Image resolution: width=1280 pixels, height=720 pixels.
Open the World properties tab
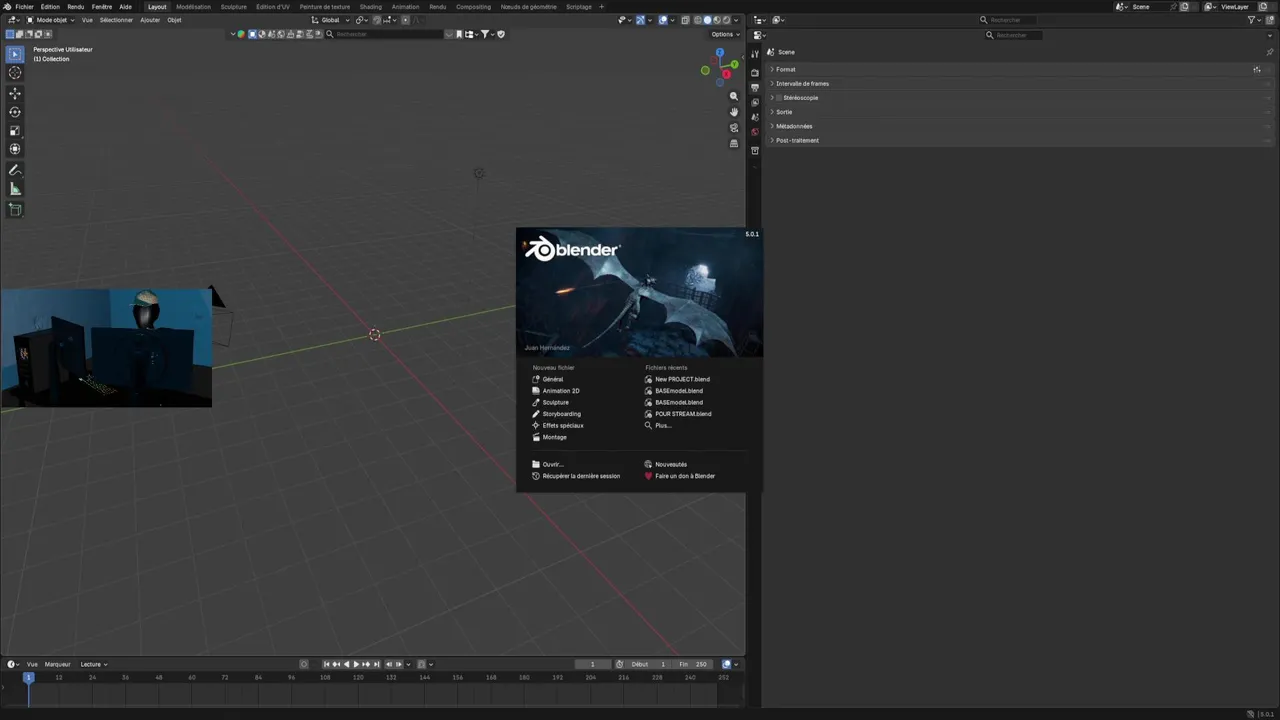point(755,131)
